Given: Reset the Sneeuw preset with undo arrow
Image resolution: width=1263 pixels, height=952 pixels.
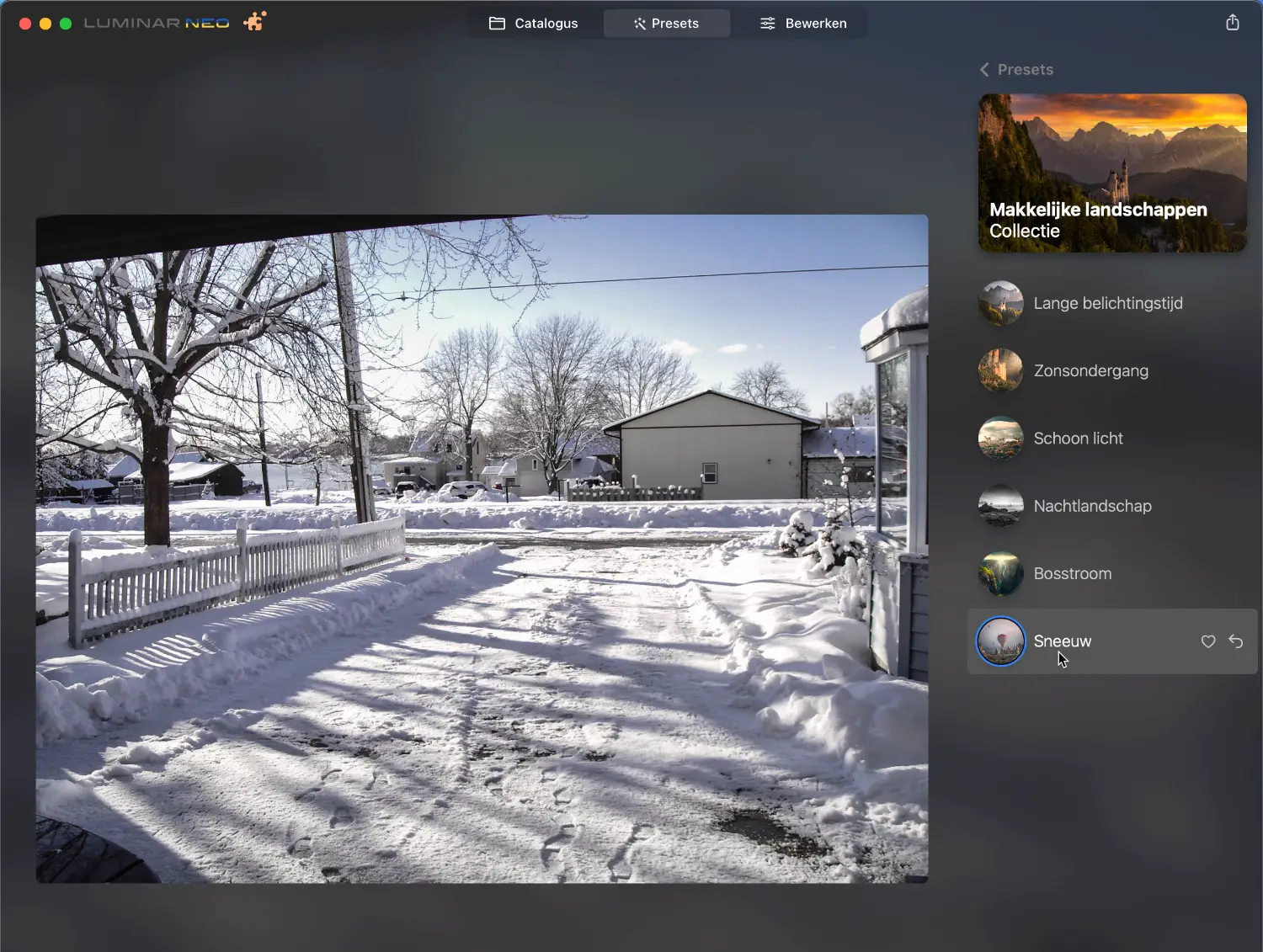Looking at the screenshot, I should point(1236,641).
